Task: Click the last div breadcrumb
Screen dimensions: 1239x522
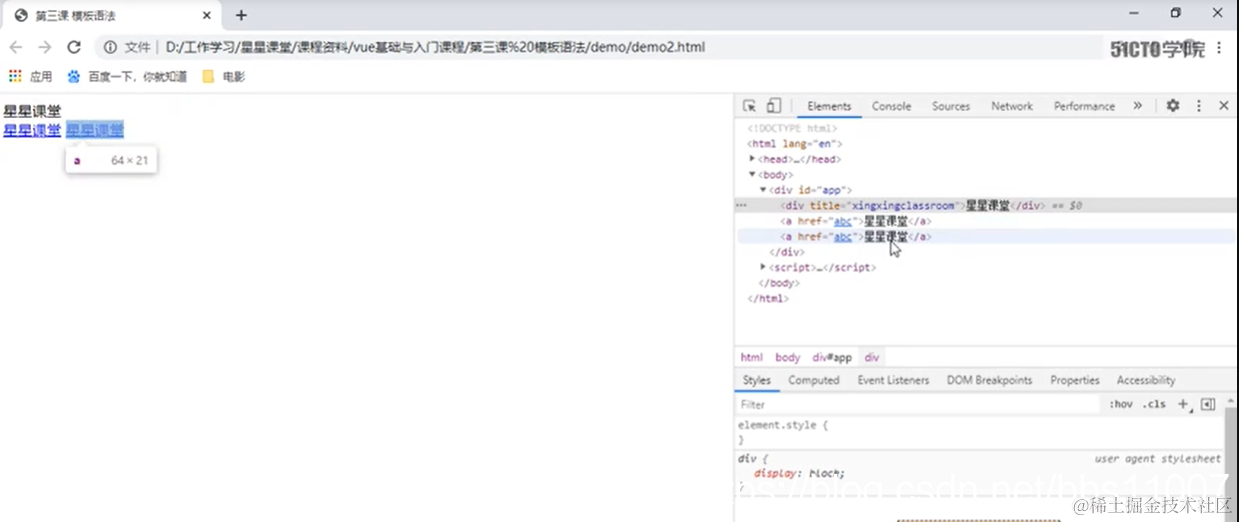Action: pyautogui.click(x=872, y=357)
